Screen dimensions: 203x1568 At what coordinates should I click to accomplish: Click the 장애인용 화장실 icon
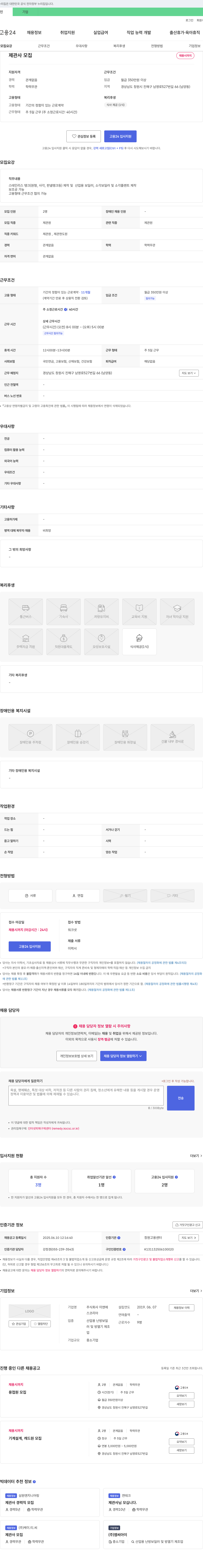click(x=125, y=737)
